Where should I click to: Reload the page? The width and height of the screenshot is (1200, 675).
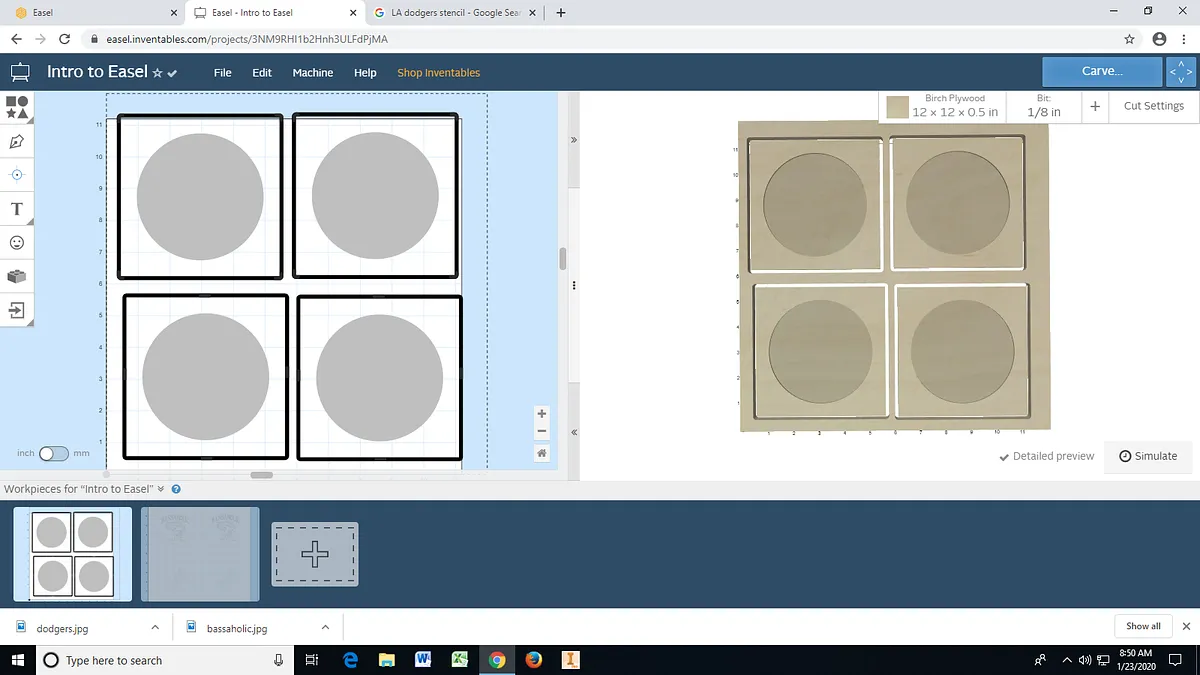tap(65, 39)
